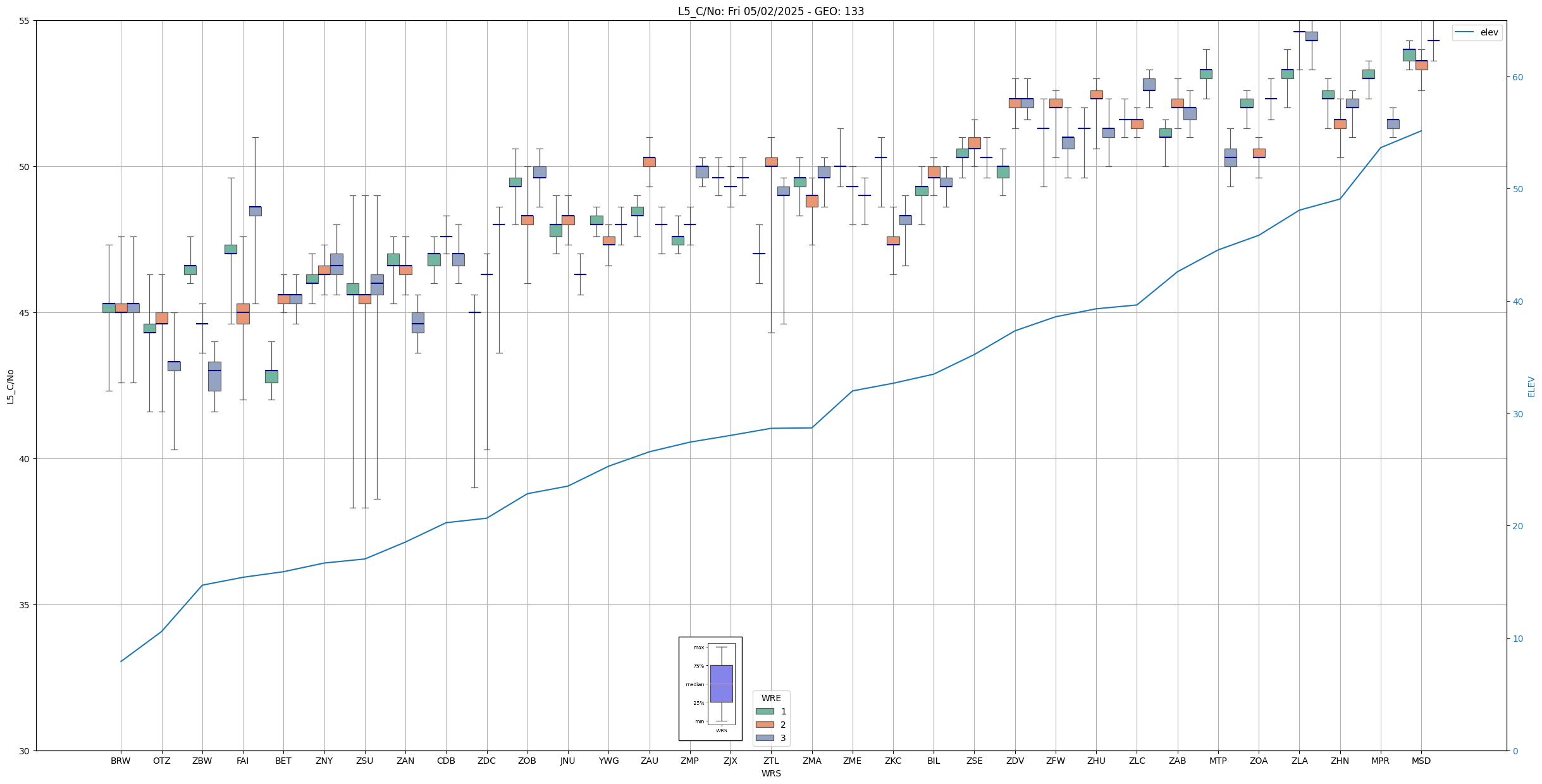1542x784 pixels.
Task: Select the MSD station label on x-axis
Action: pyautogui.click(x=1421, y=761)
